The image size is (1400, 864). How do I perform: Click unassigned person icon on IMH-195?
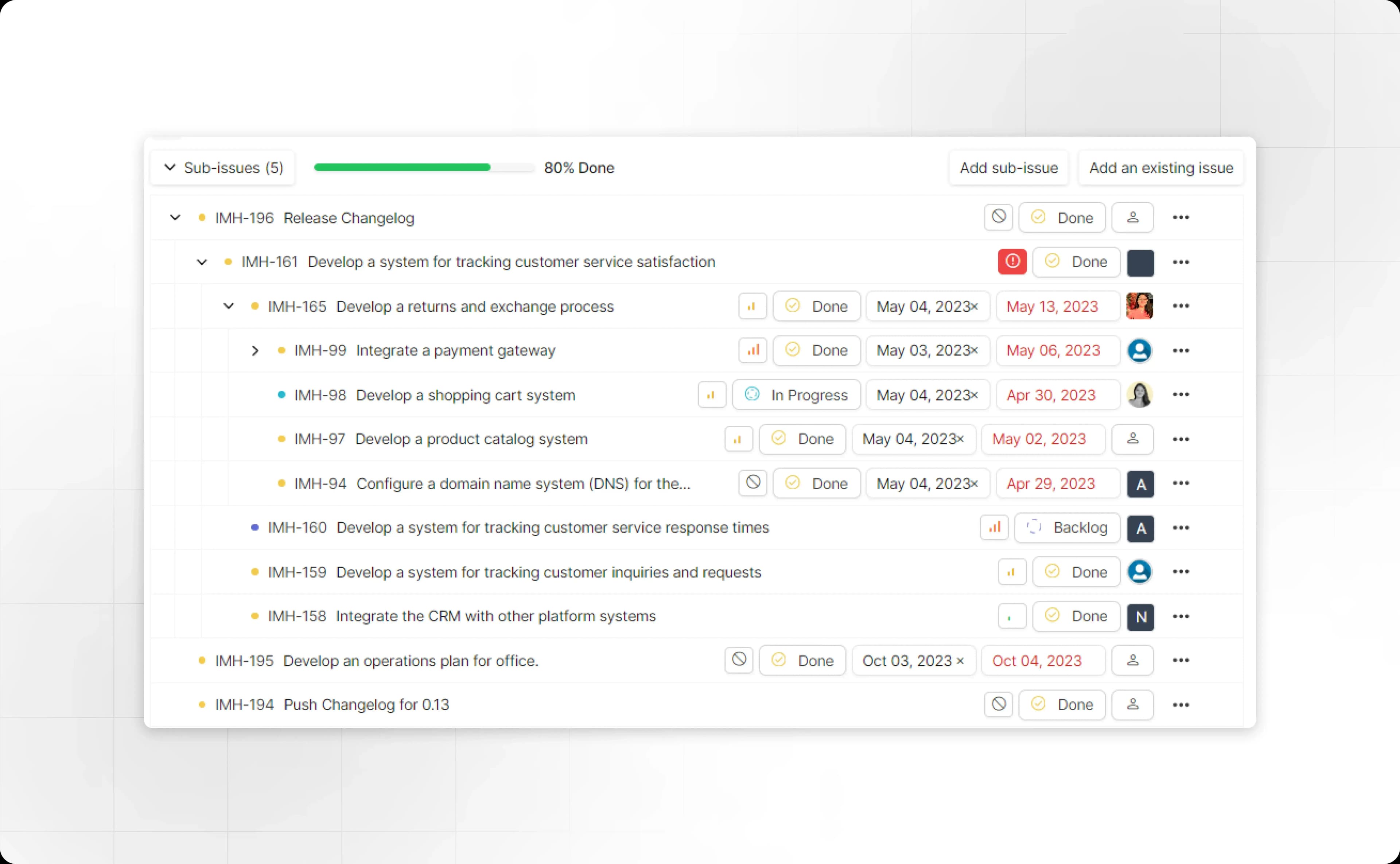pos(1132,661)
